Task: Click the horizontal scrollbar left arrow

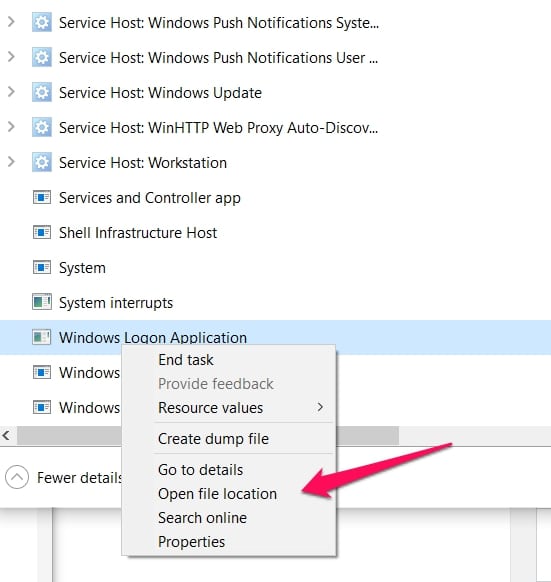Action: [x=6, y=435]
